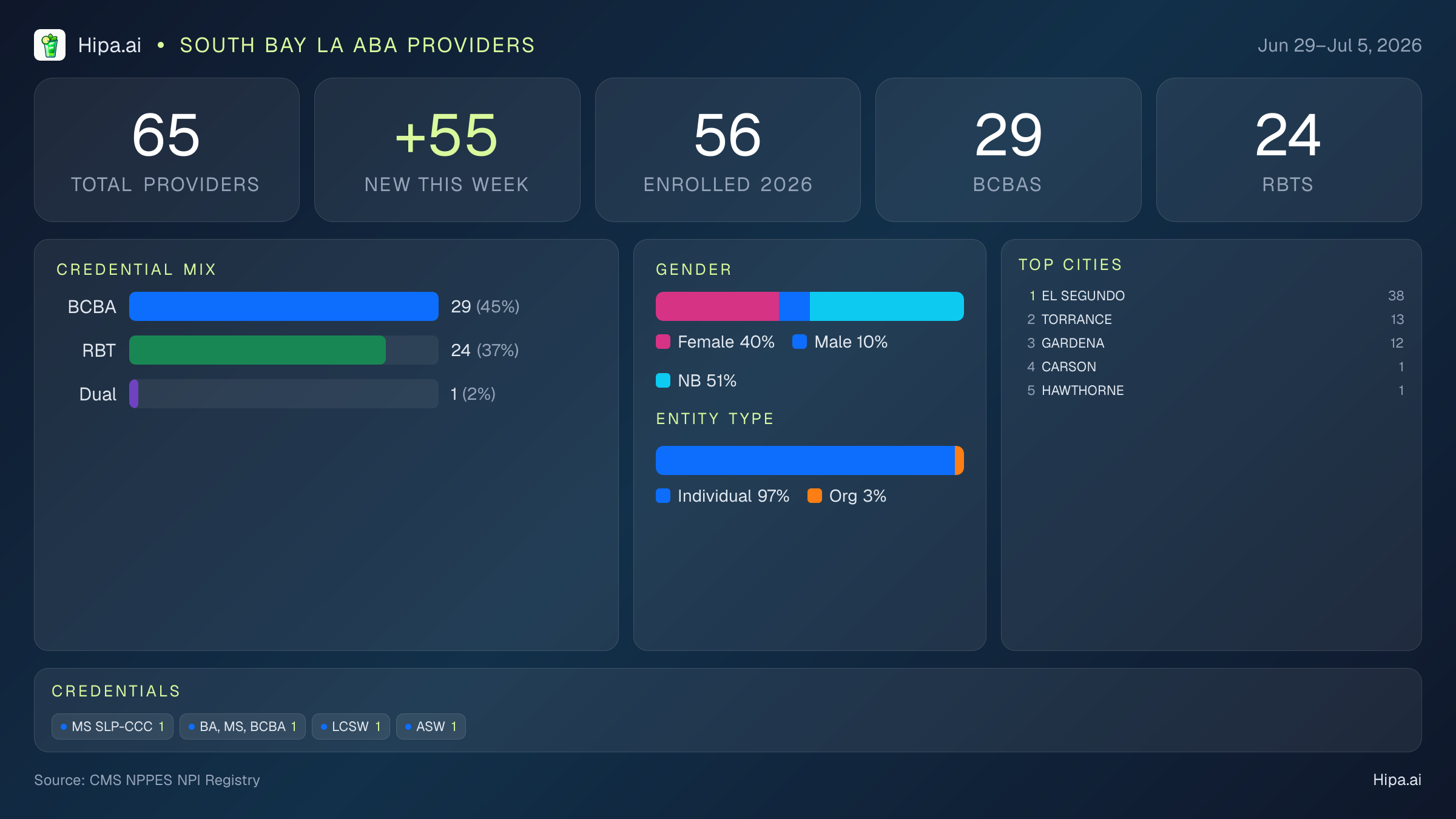The image size is (1456, 819).
Task: Click the Entity Type heading
Action: 715,419
